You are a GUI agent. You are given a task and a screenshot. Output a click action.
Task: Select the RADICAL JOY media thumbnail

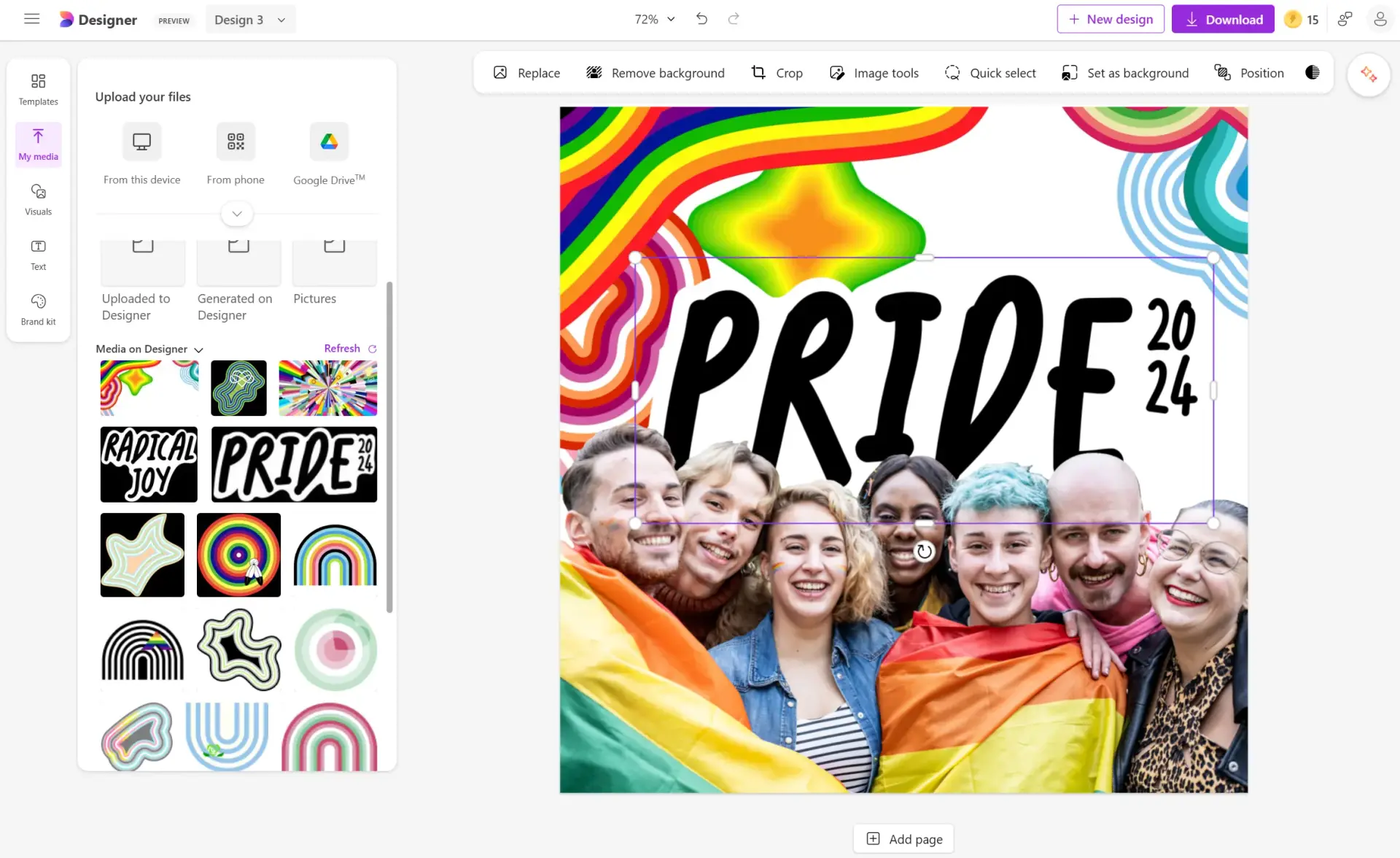tap(149, 464)
